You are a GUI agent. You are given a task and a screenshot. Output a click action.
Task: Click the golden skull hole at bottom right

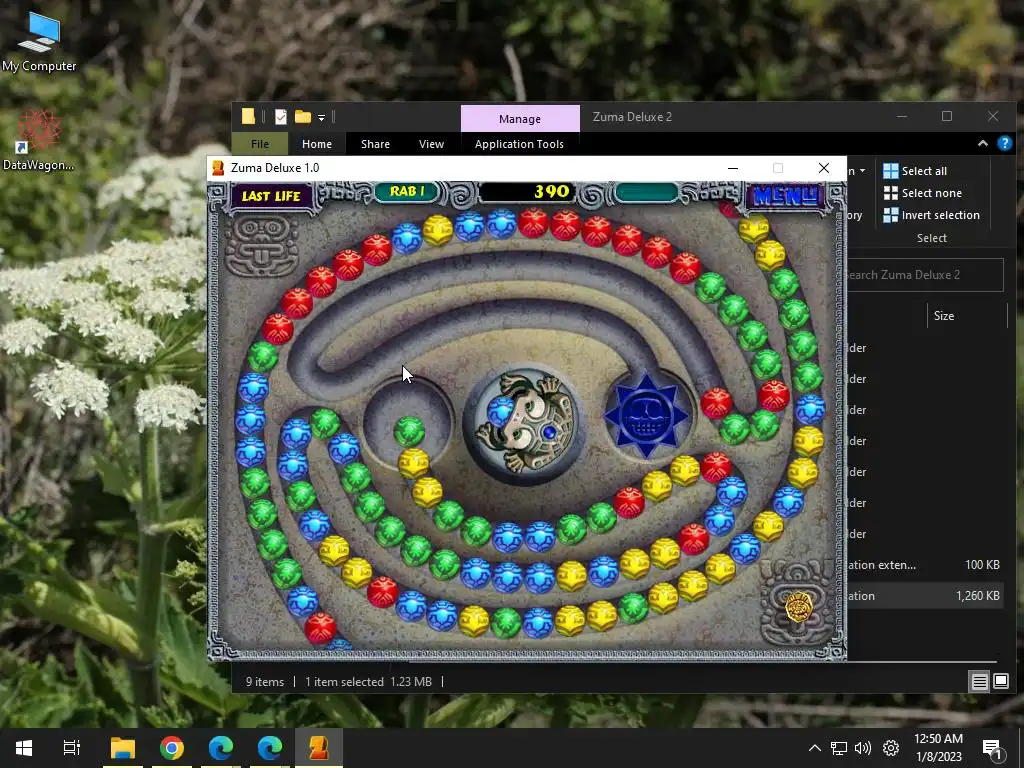point(797,607)
